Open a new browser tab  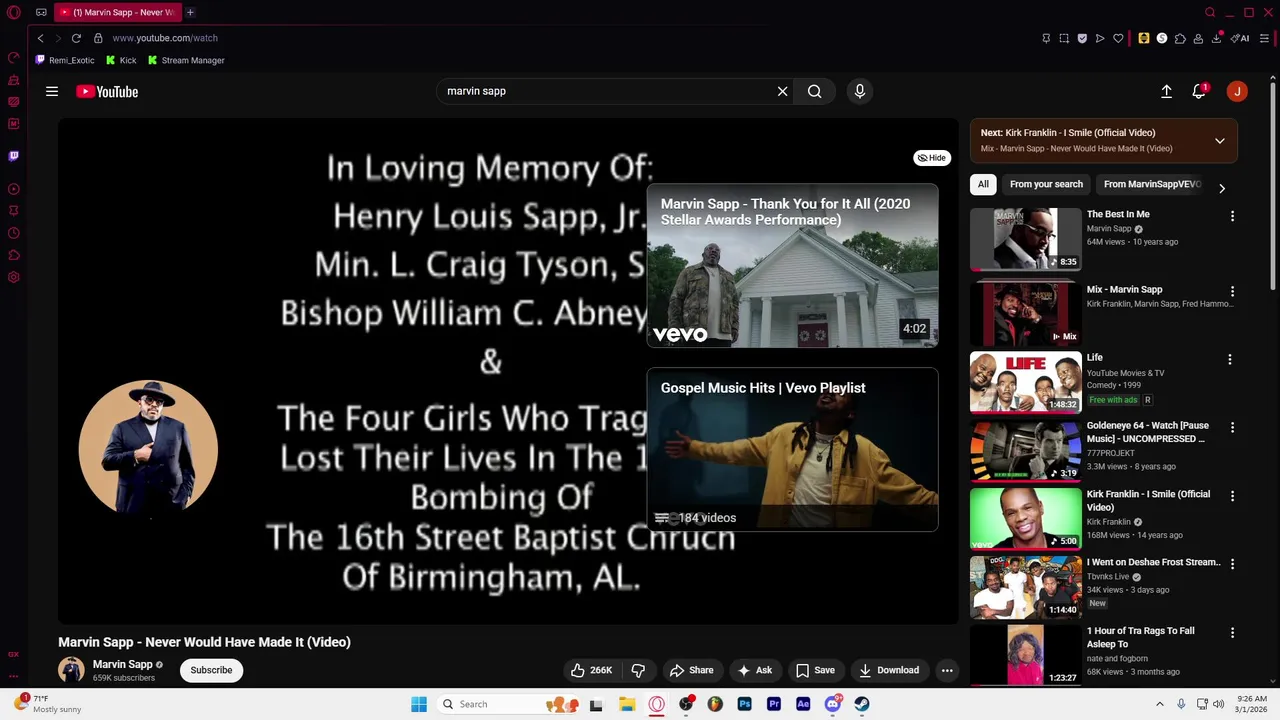tap(190, 12)
